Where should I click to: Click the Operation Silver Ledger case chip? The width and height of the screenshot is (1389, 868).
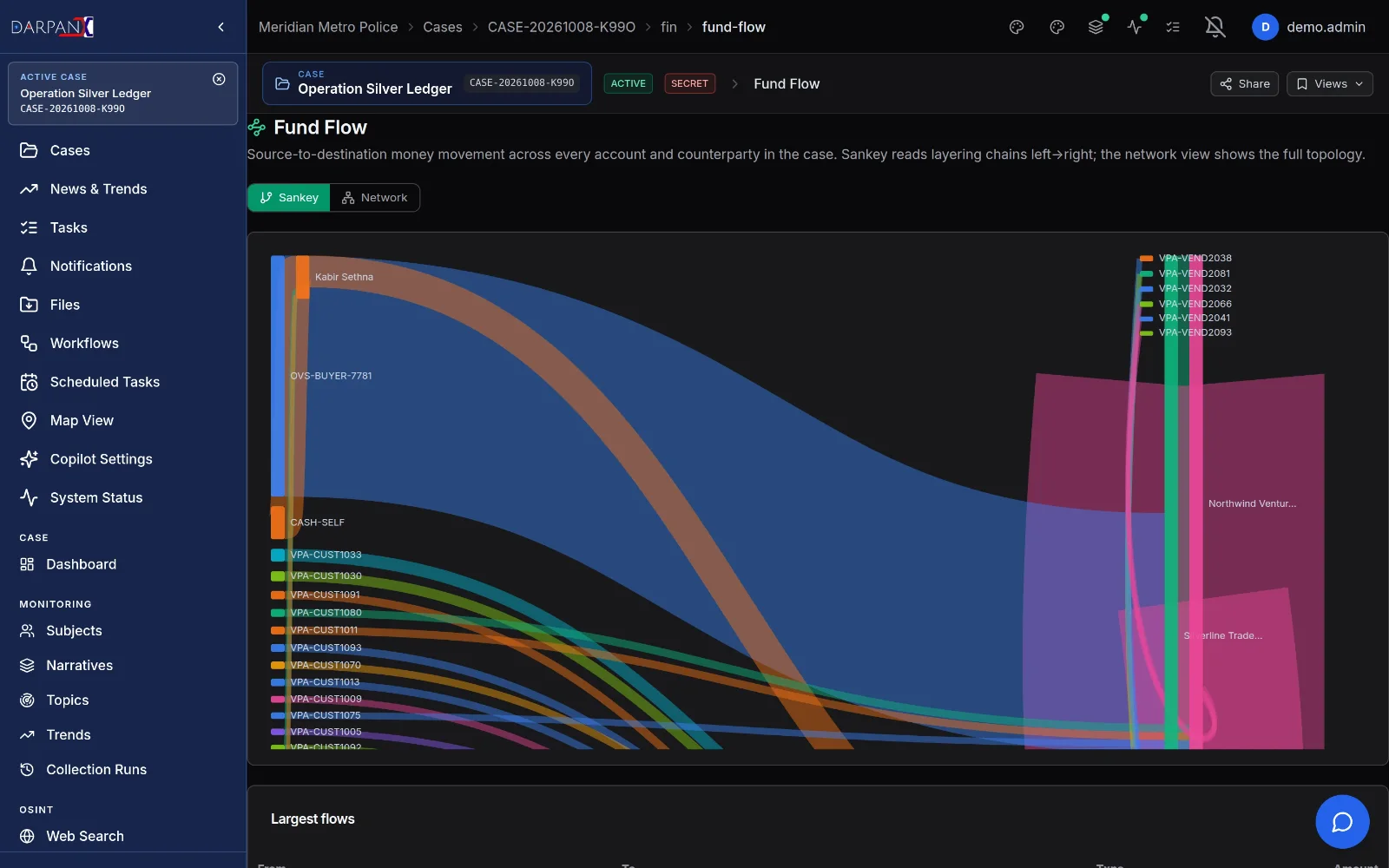(427, 83)
